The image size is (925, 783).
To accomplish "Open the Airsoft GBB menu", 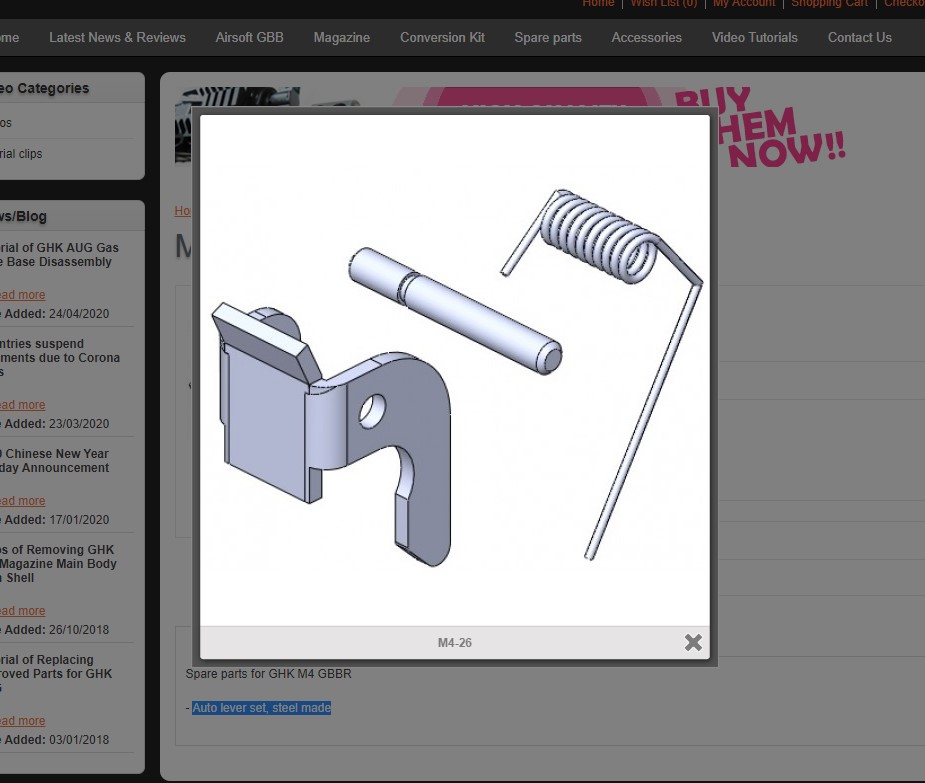I will (x=250, y=38).
